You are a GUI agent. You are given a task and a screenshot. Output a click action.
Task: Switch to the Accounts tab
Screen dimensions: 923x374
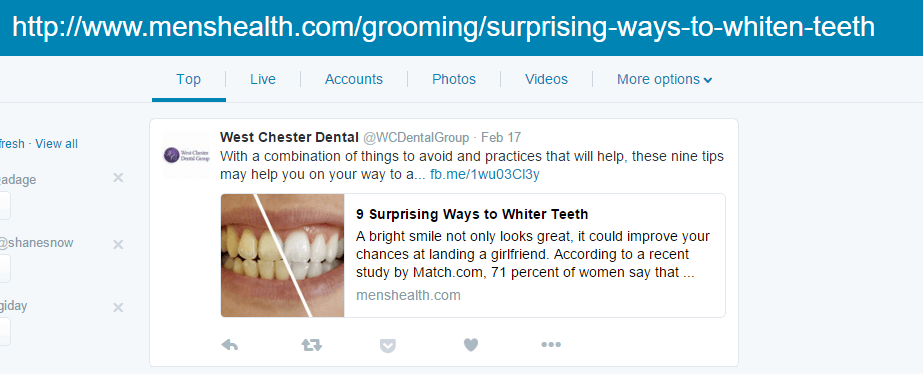(x=354, y=80)
